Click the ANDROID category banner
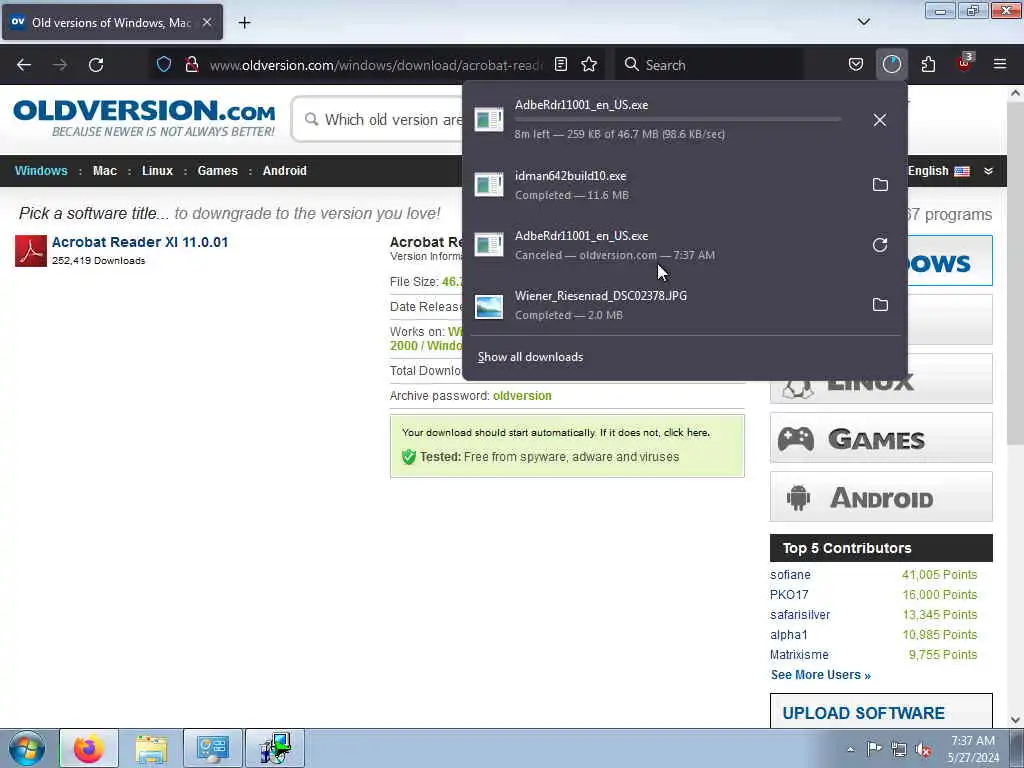Viewport: 1024px width, 768px height. click(881, 497)
